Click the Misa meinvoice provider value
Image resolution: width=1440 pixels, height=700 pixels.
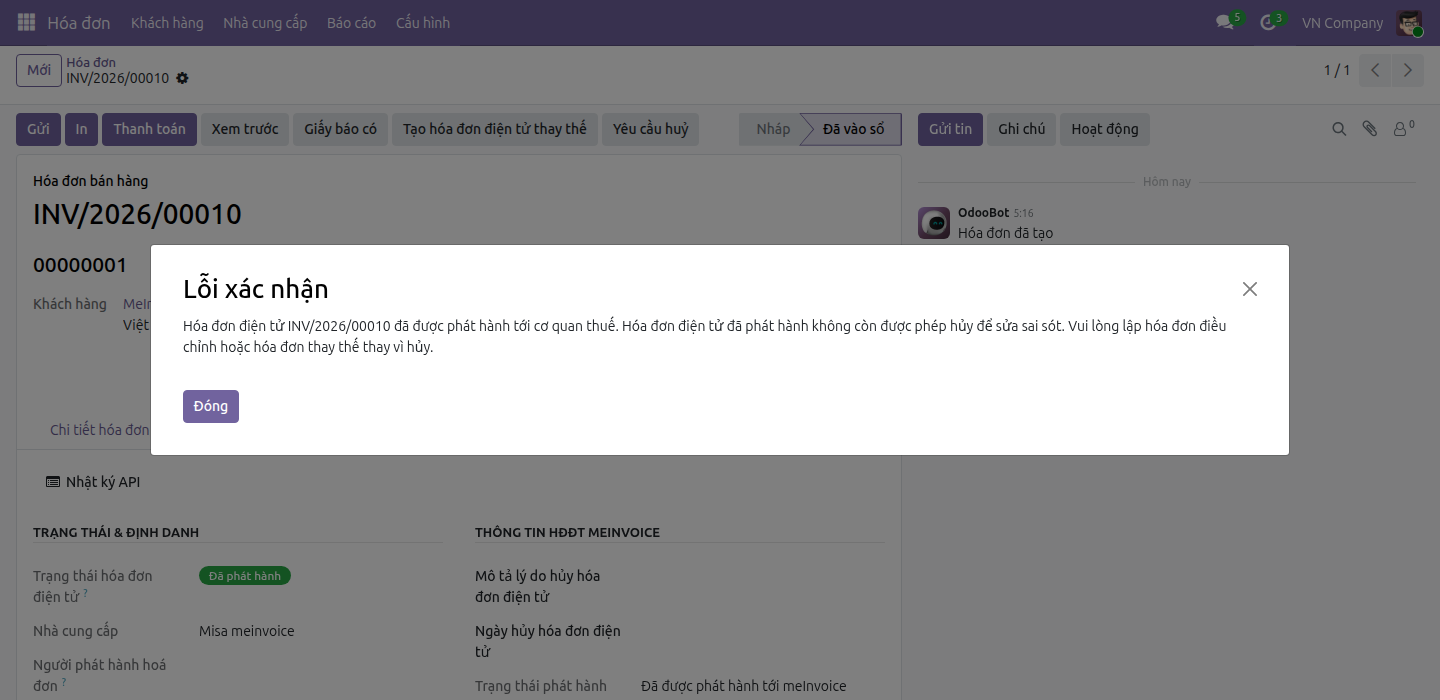pos(247,631)
